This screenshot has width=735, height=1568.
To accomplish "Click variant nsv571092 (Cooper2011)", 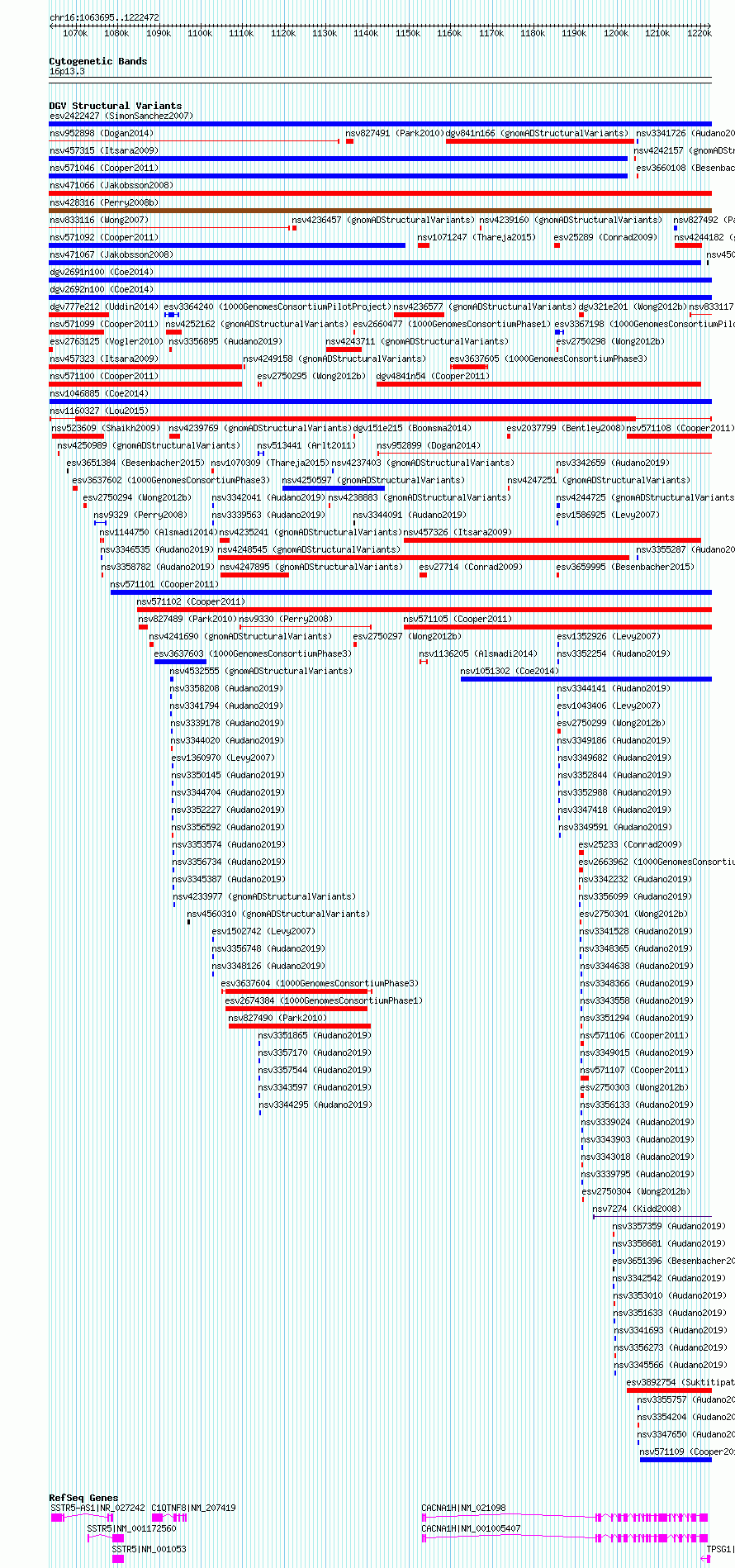I will pyautogui.click(x=104, y=237).
